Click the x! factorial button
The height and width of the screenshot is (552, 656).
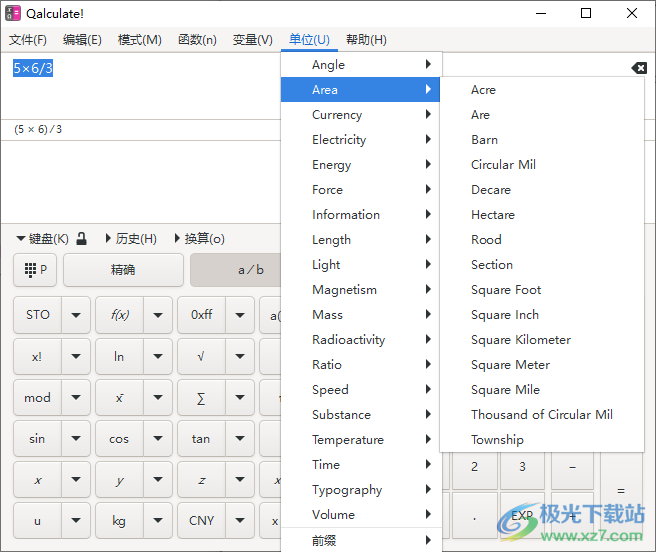tap(38, 356)
